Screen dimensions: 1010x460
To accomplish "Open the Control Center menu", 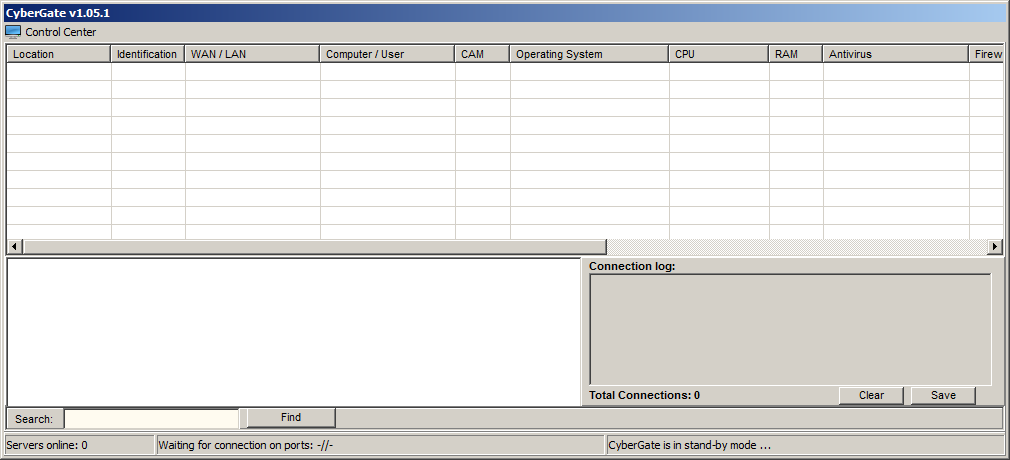I will click(60, 32).
